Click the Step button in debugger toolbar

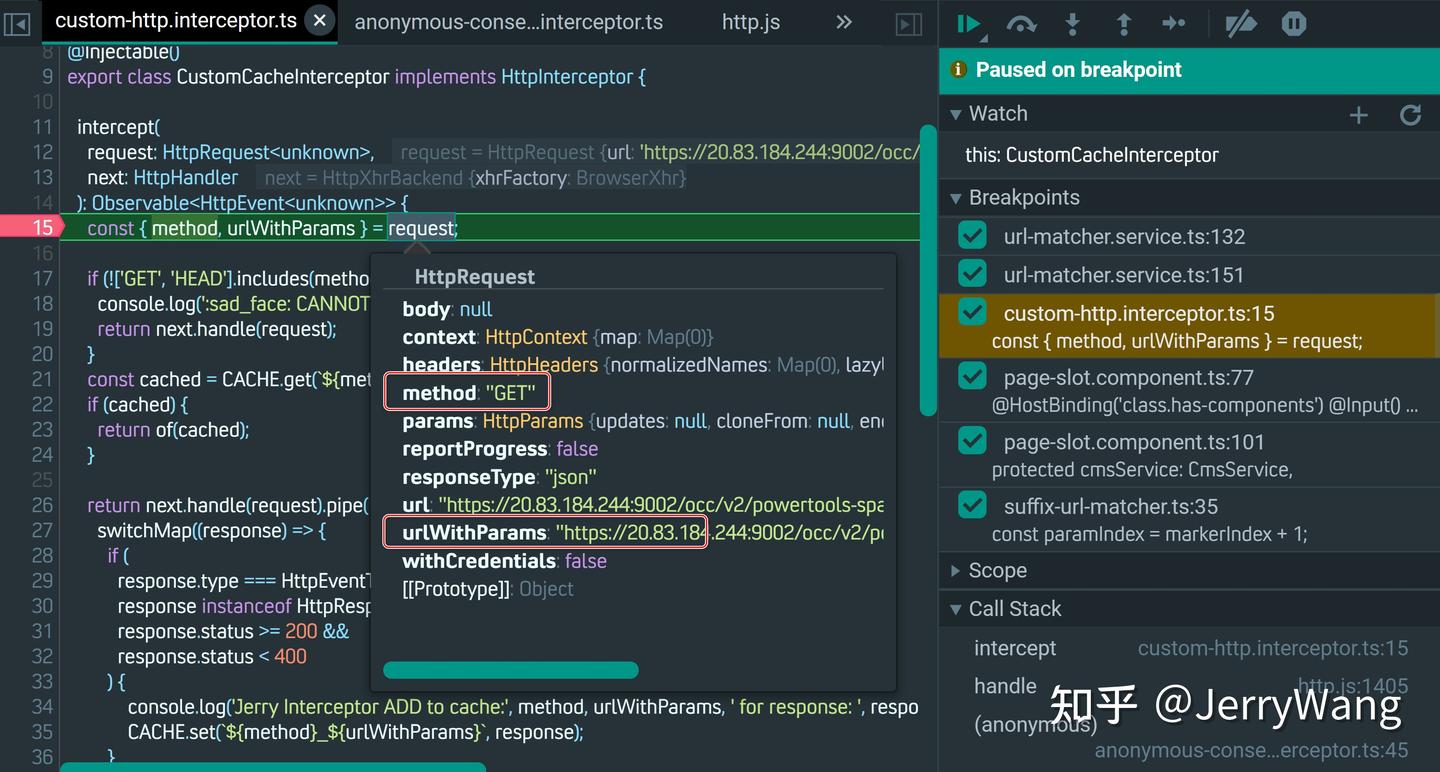(x=1174, y=24)
